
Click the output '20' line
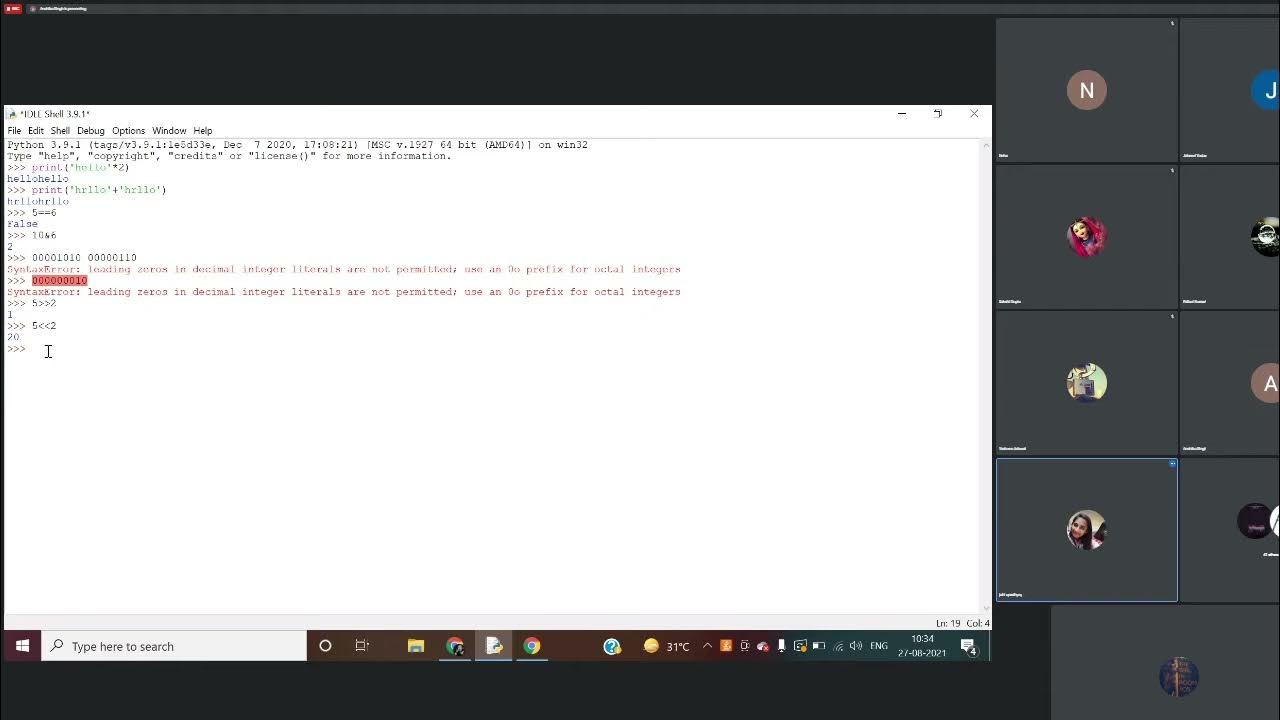(13, 337)
